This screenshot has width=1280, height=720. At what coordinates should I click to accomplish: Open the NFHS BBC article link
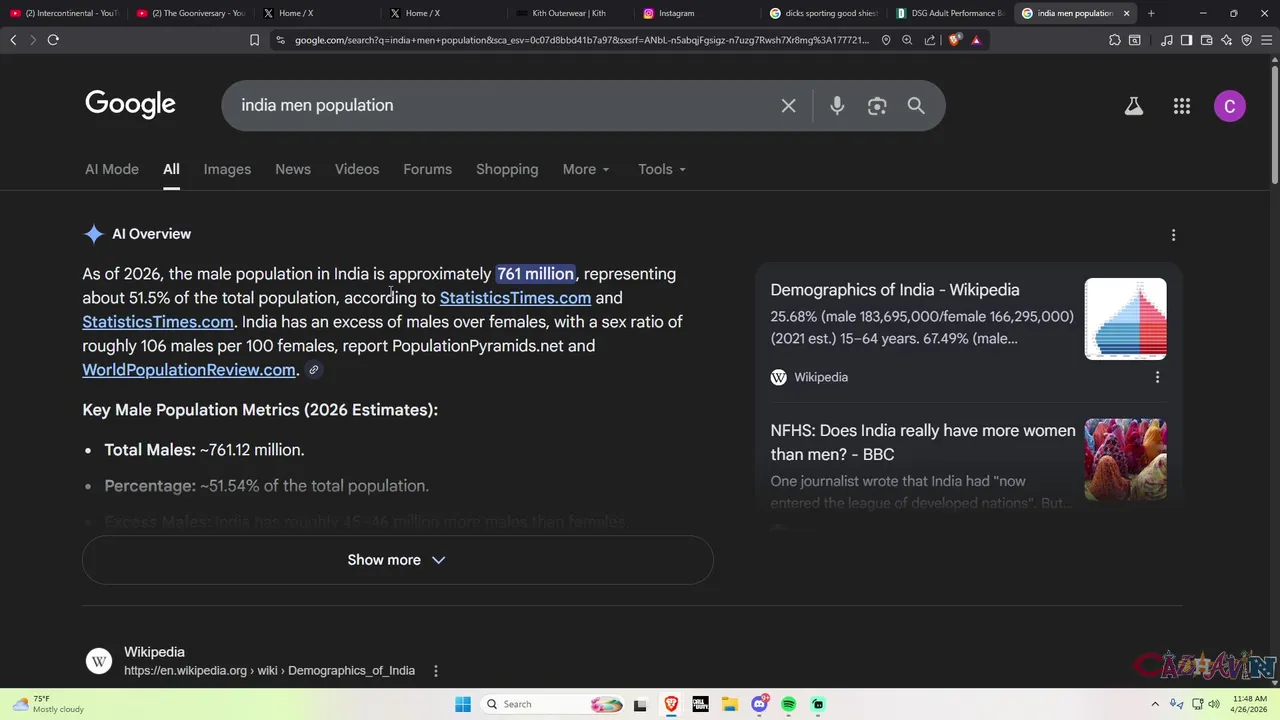pos(923,442)
